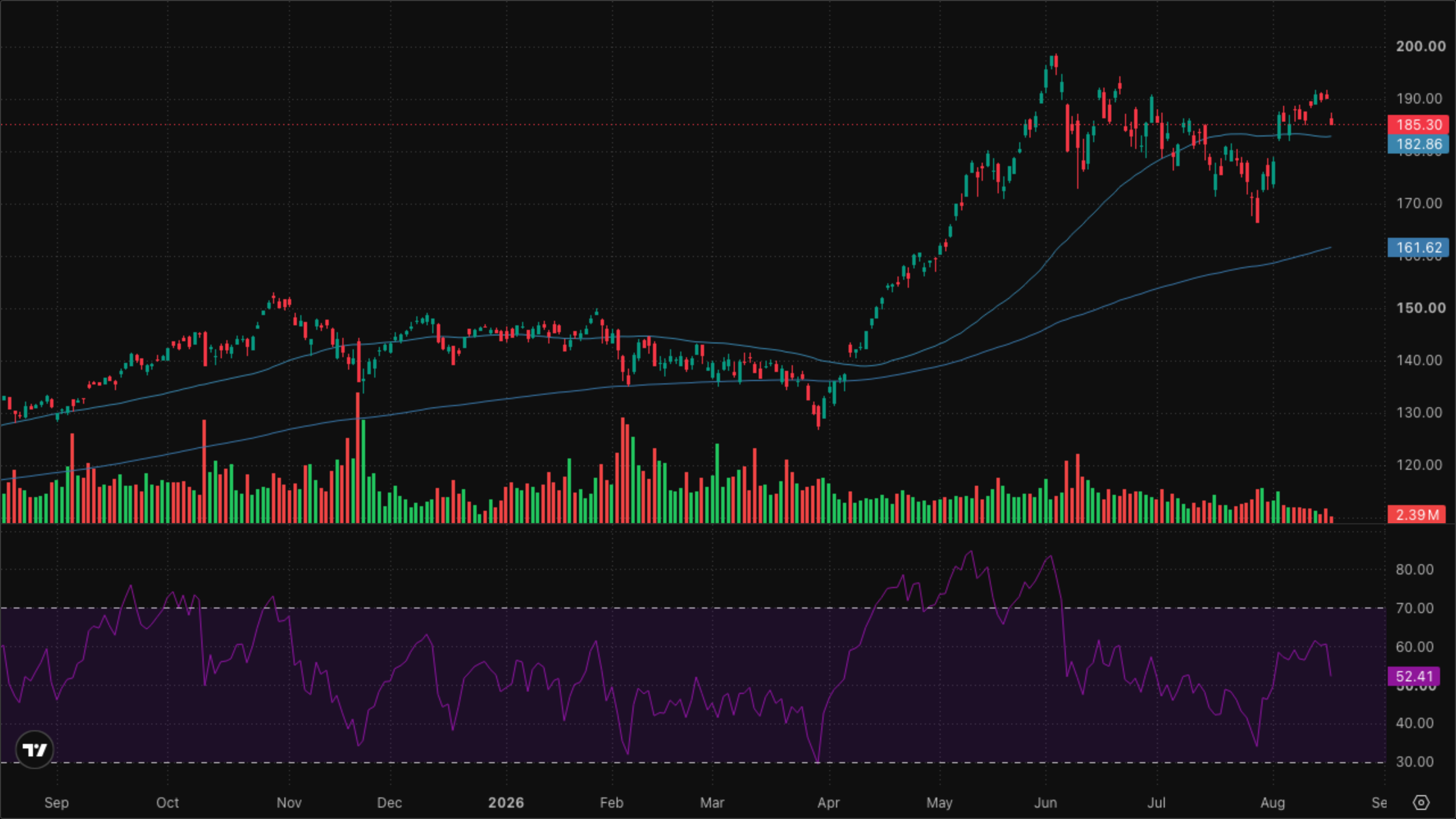Click the 80.00 RSI axis label
The width and height of the screenshot is (1456, 819).
1414,570
